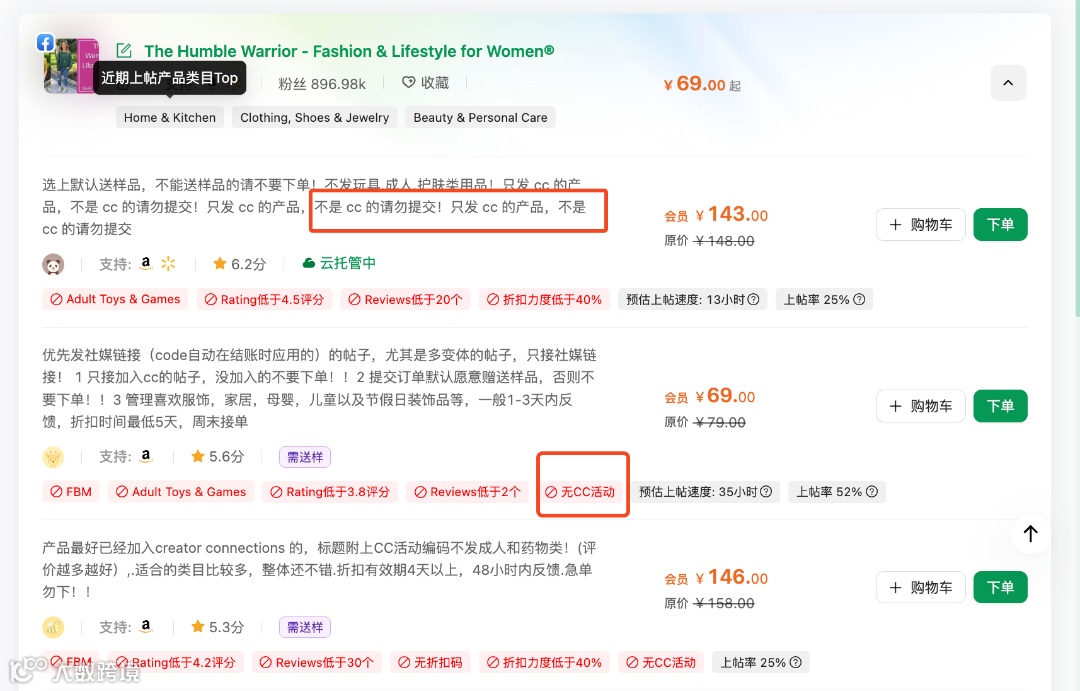The width and height of the screenshot is (1080, 691).
Task: Click the star rating 5.3分
Action: click(218, 627)
